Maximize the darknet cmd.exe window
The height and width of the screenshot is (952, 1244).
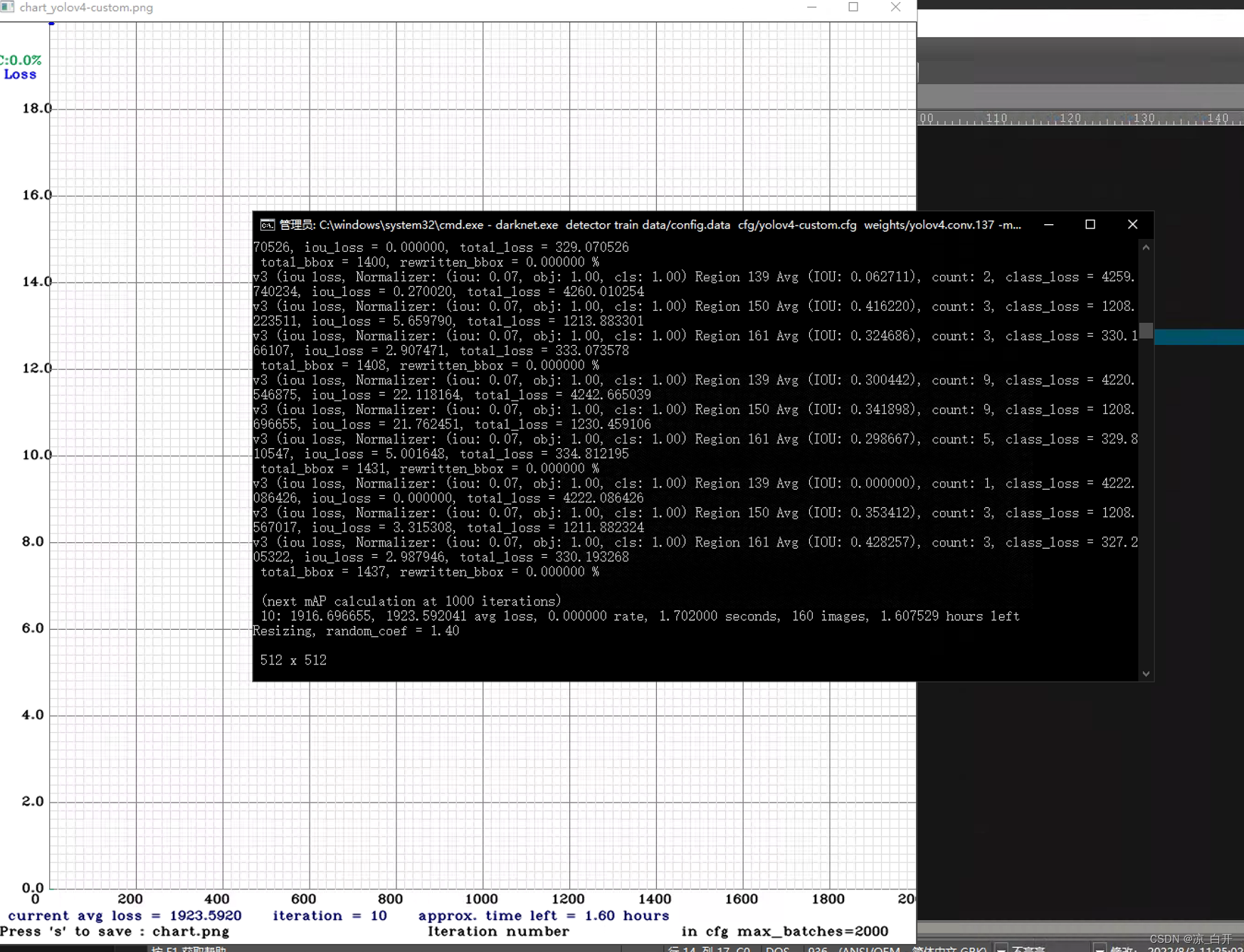pos(1090,225)
